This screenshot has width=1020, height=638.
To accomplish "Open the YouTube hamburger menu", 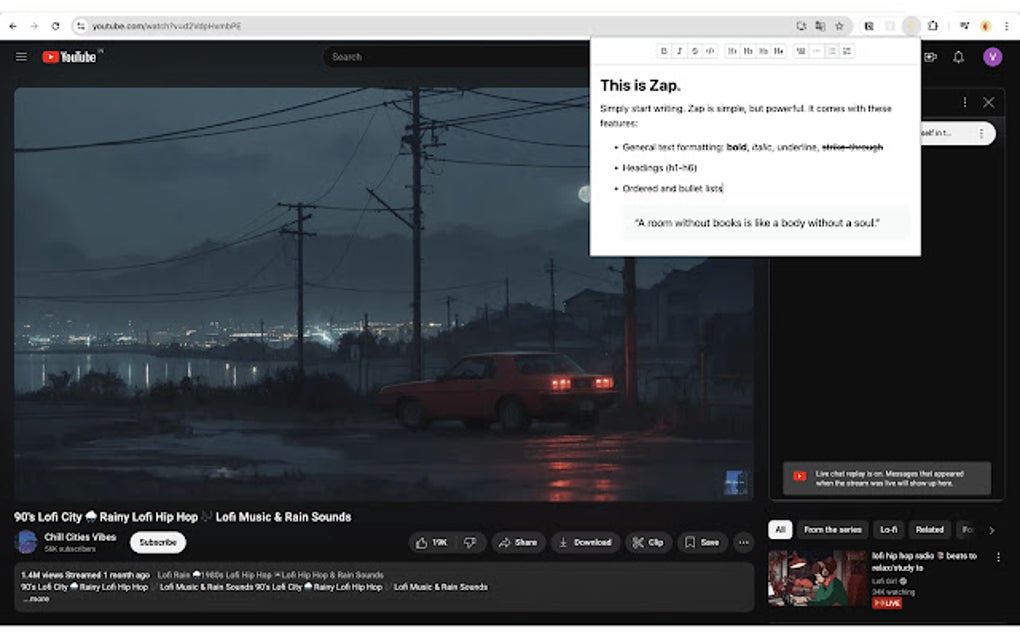I will pyautogui.click(x=20, y=57).
